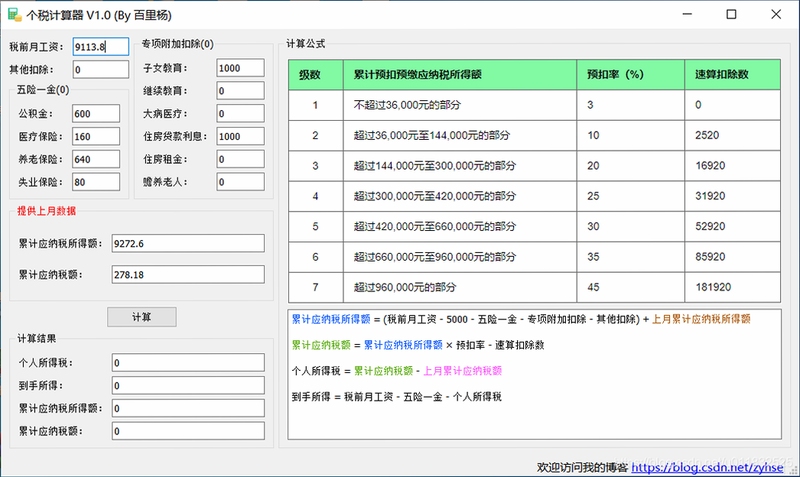The height and width of the screenshot is (477, 800).
Task: Click the 计算 button
Action: coord(142,317)
